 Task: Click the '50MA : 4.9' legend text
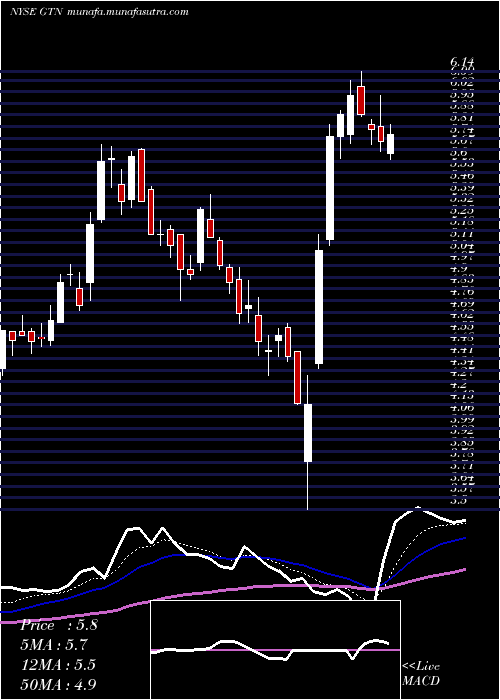[x=58, y=685]
